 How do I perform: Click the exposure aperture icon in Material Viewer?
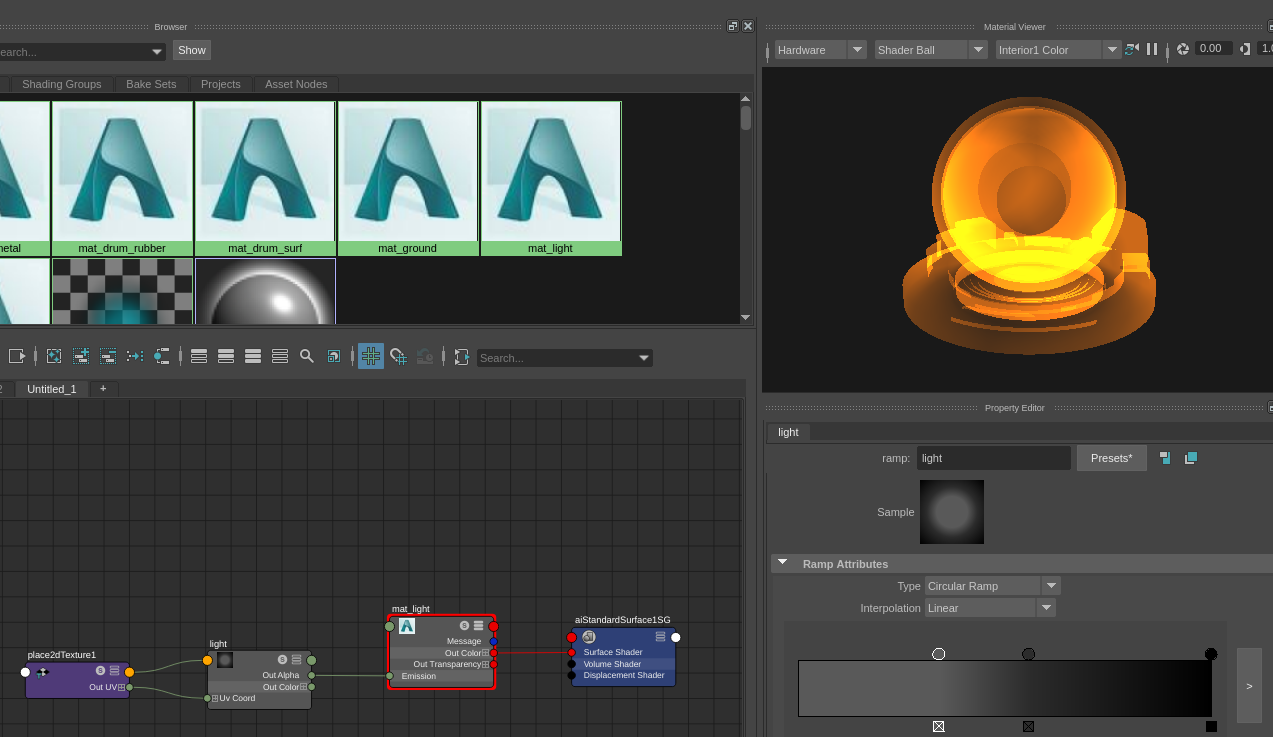(1183, 49)
